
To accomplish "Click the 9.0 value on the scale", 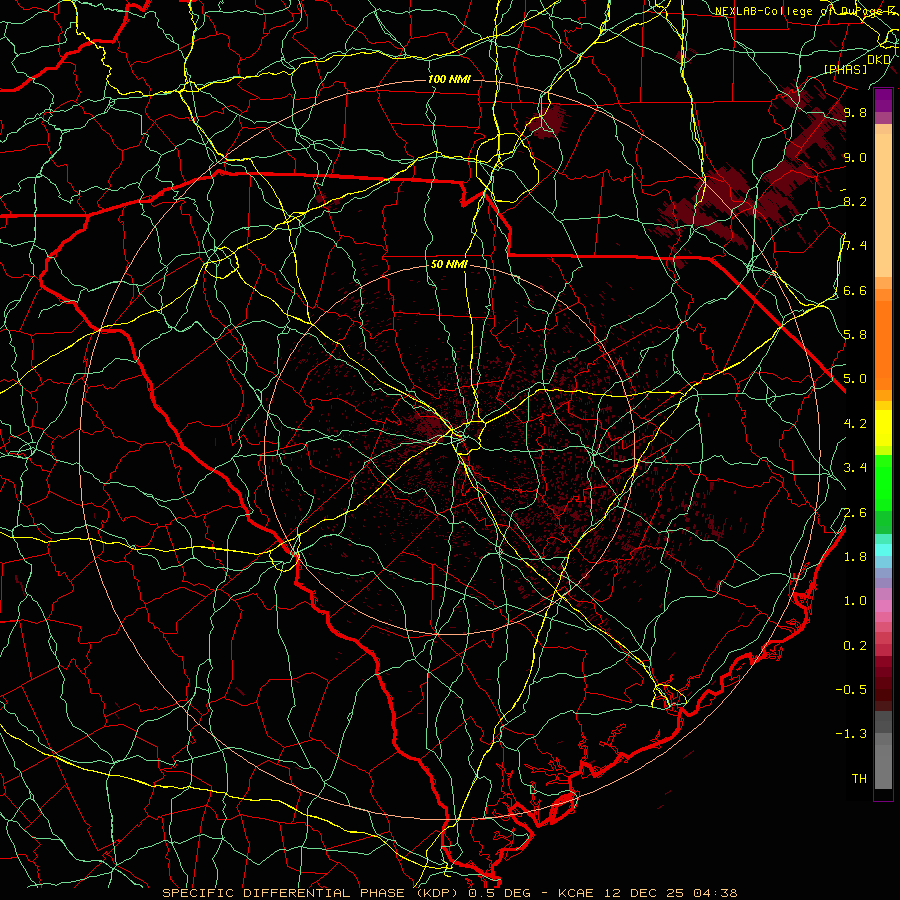I will 855,157.
